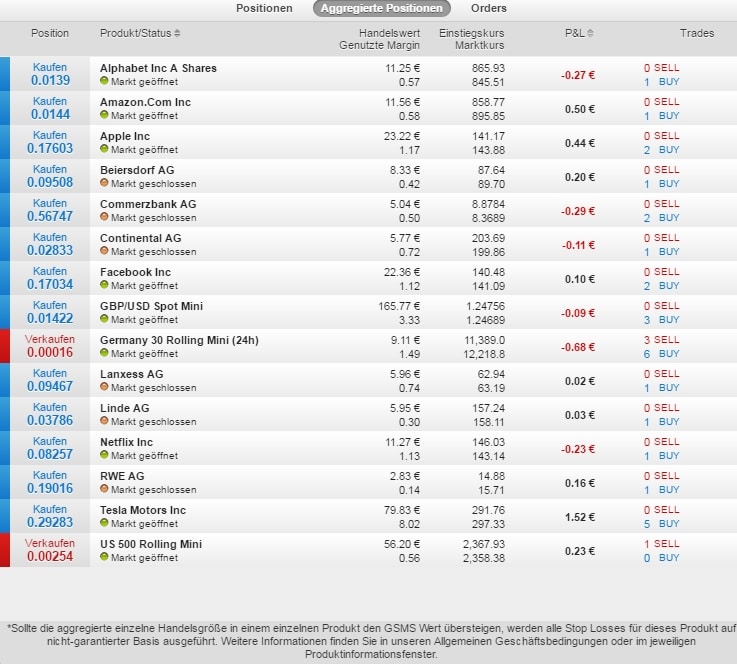Click orange status dot under Commerzbank AG
This screenshot has height=664, width=737.
point(104,218)
